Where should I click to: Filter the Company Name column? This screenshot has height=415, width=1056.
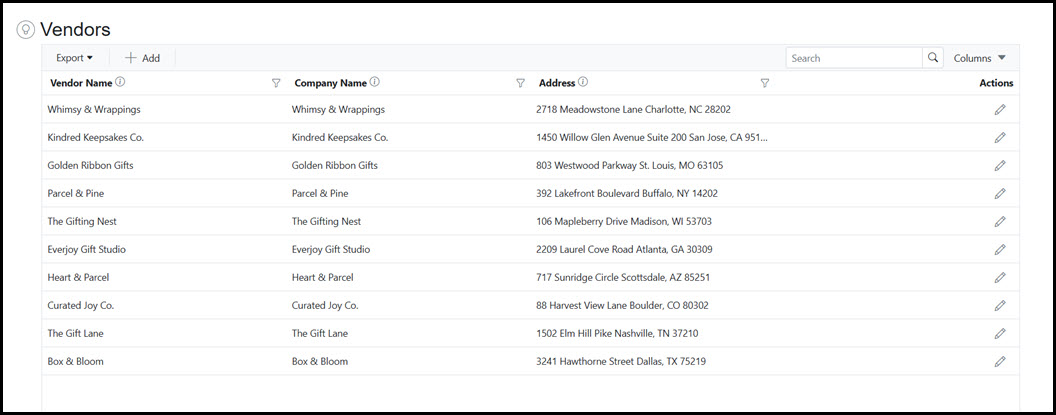coord(520,84)
